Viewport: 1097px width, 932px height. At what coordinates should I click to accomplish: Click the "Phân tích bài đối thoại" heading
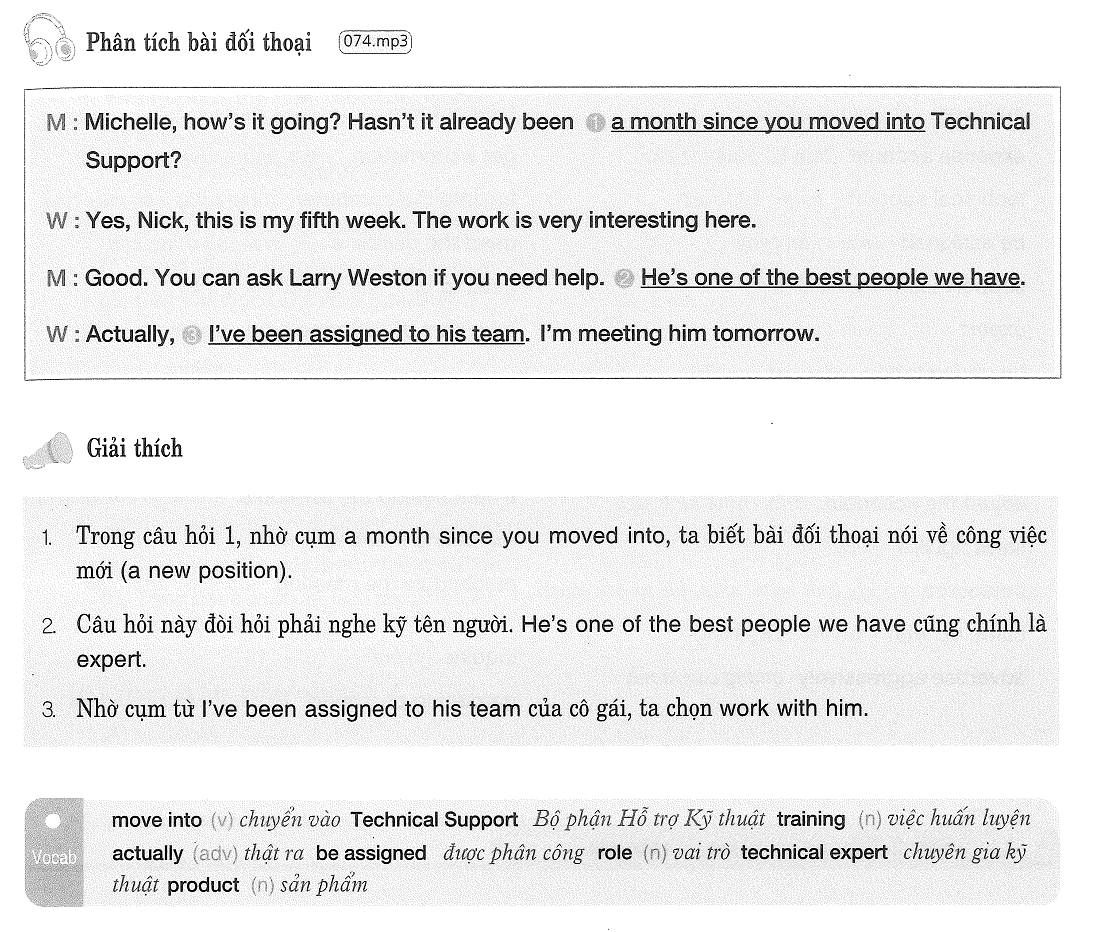(x=199, y=43)
